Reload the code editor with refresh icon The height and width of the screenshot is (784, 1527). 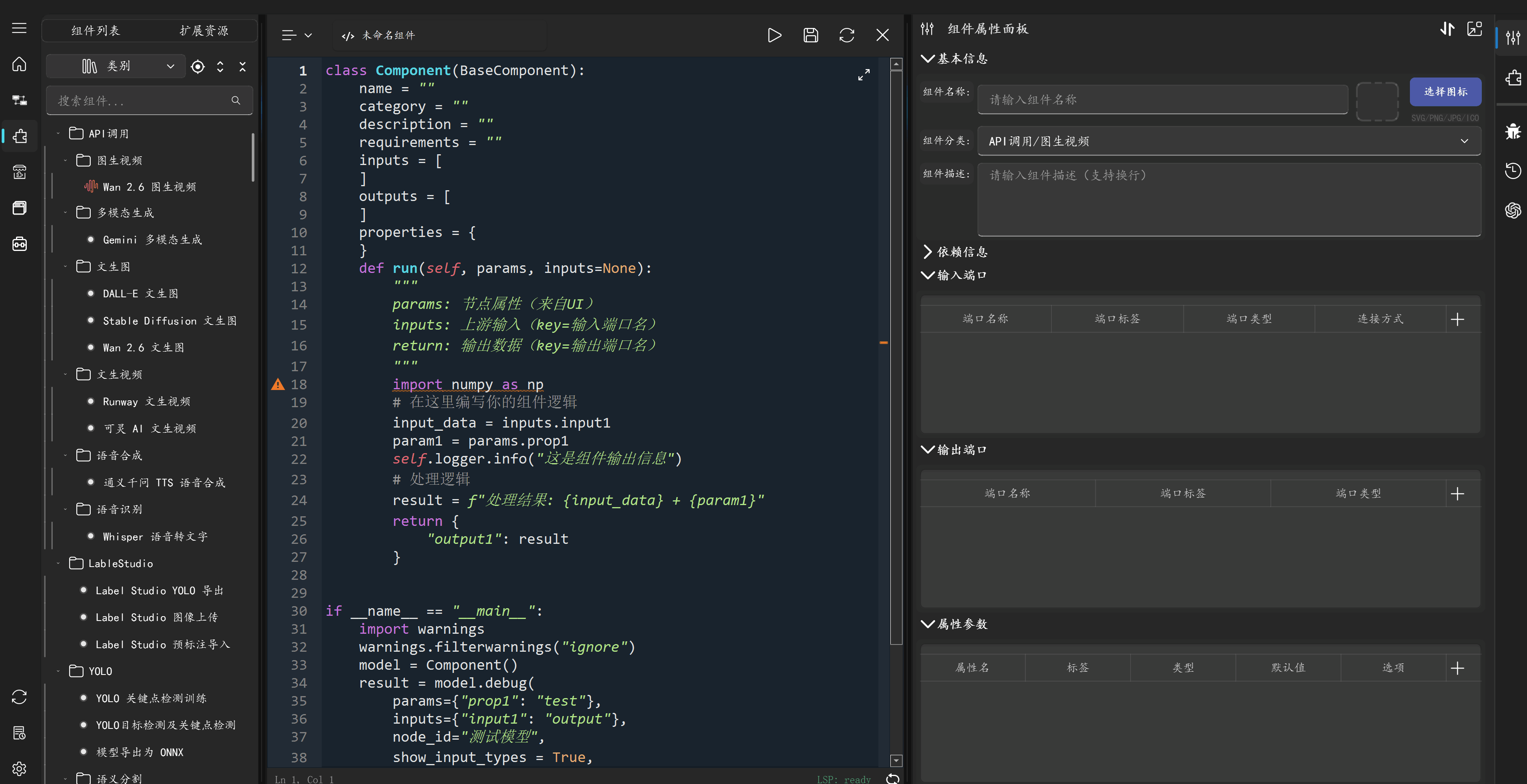point(846,36)
